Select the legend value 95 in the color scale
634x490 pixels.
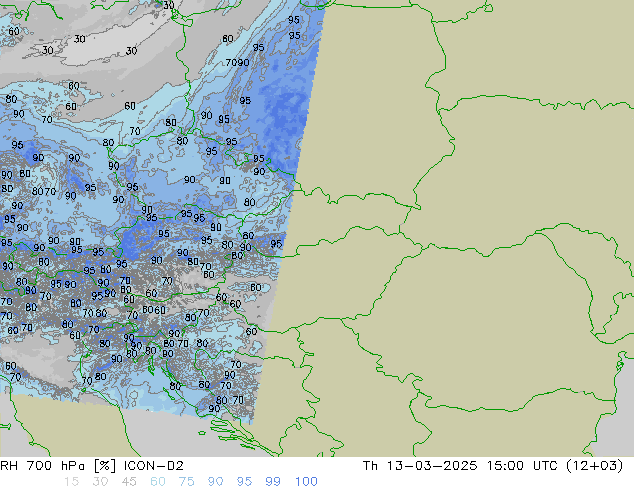(x=244, y=482)
